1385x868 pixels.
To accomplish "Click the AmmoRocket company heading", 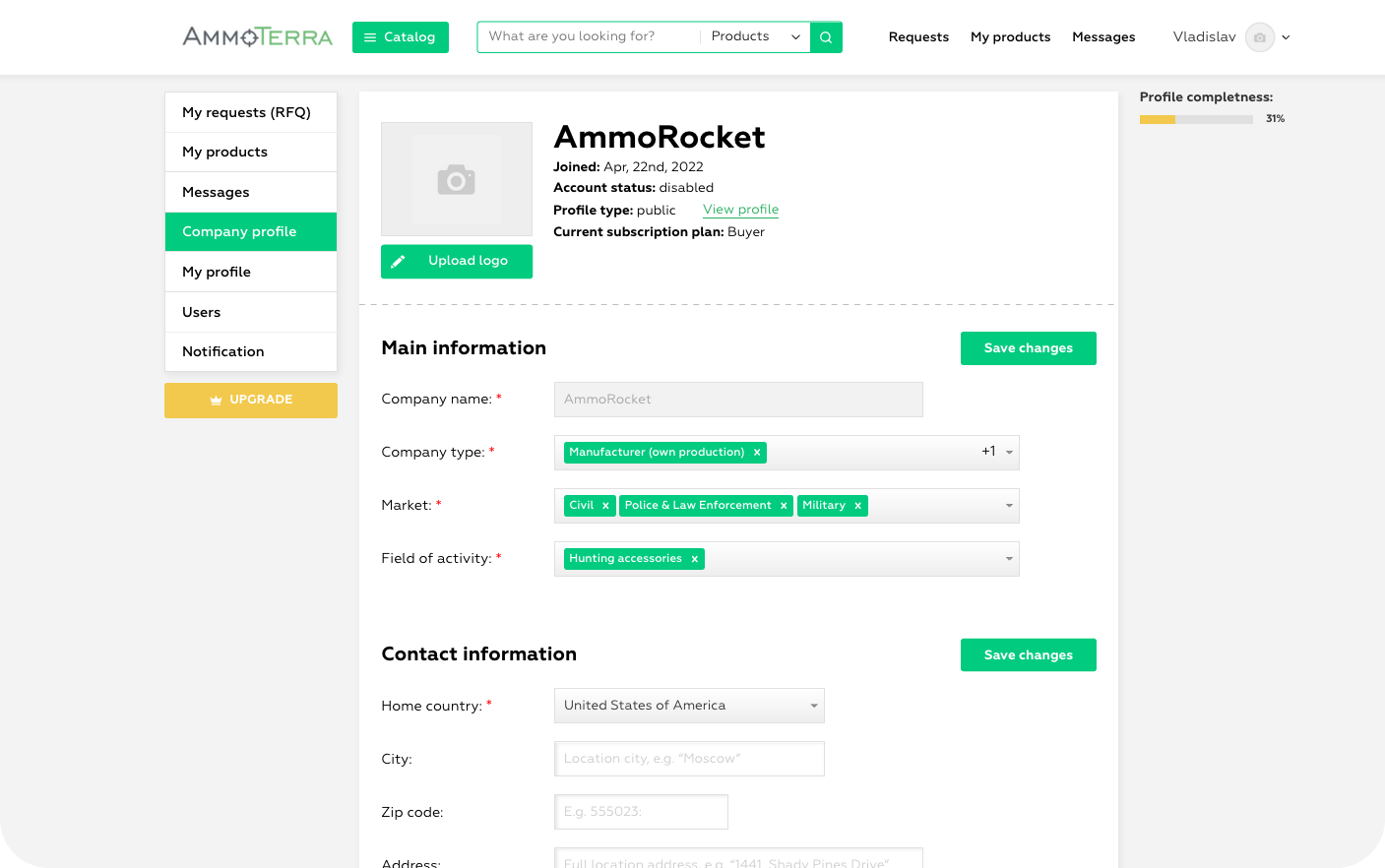I will [x=660, y=137].
